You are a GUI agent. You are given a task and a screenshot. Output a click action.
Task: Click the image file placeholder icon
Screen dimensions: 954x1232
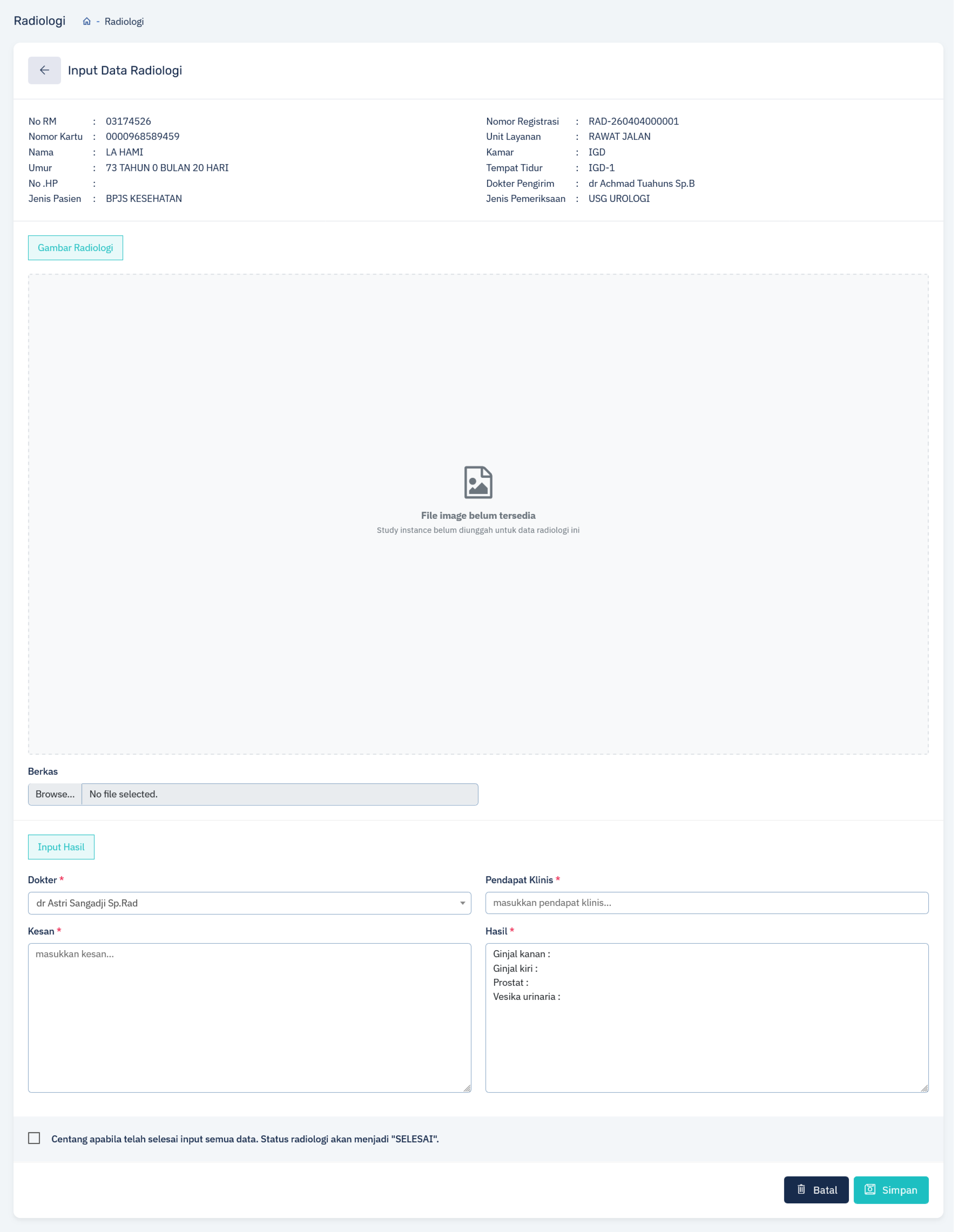478,482
